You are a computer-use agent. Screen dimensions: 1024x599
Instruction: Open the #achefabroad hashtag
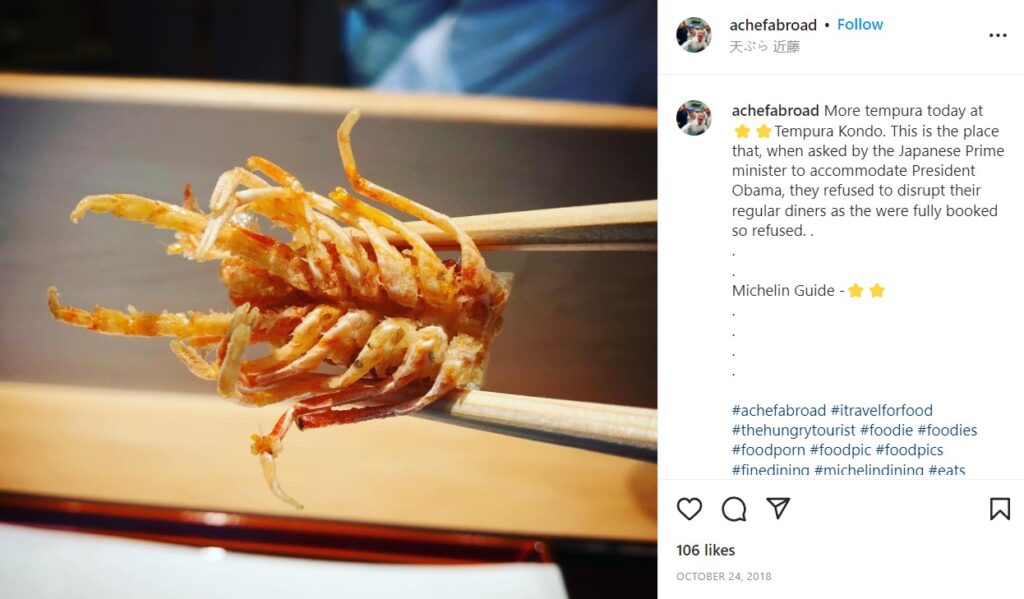(x=778, y=410)
